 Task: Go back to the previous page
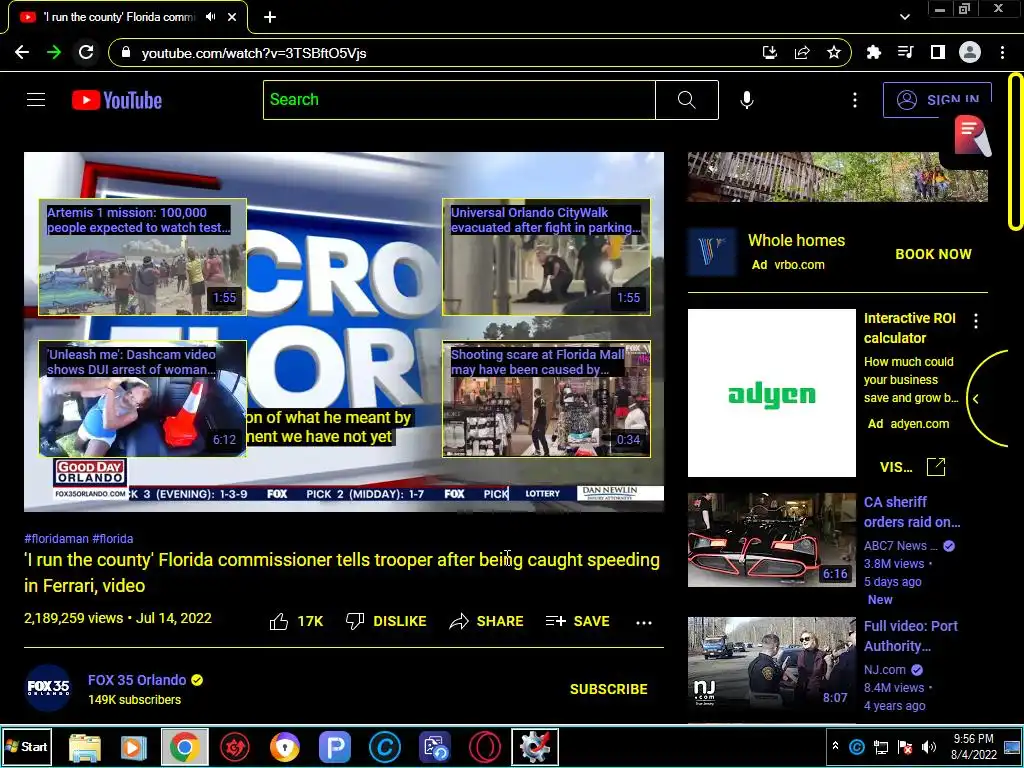[x=22, y=52]
